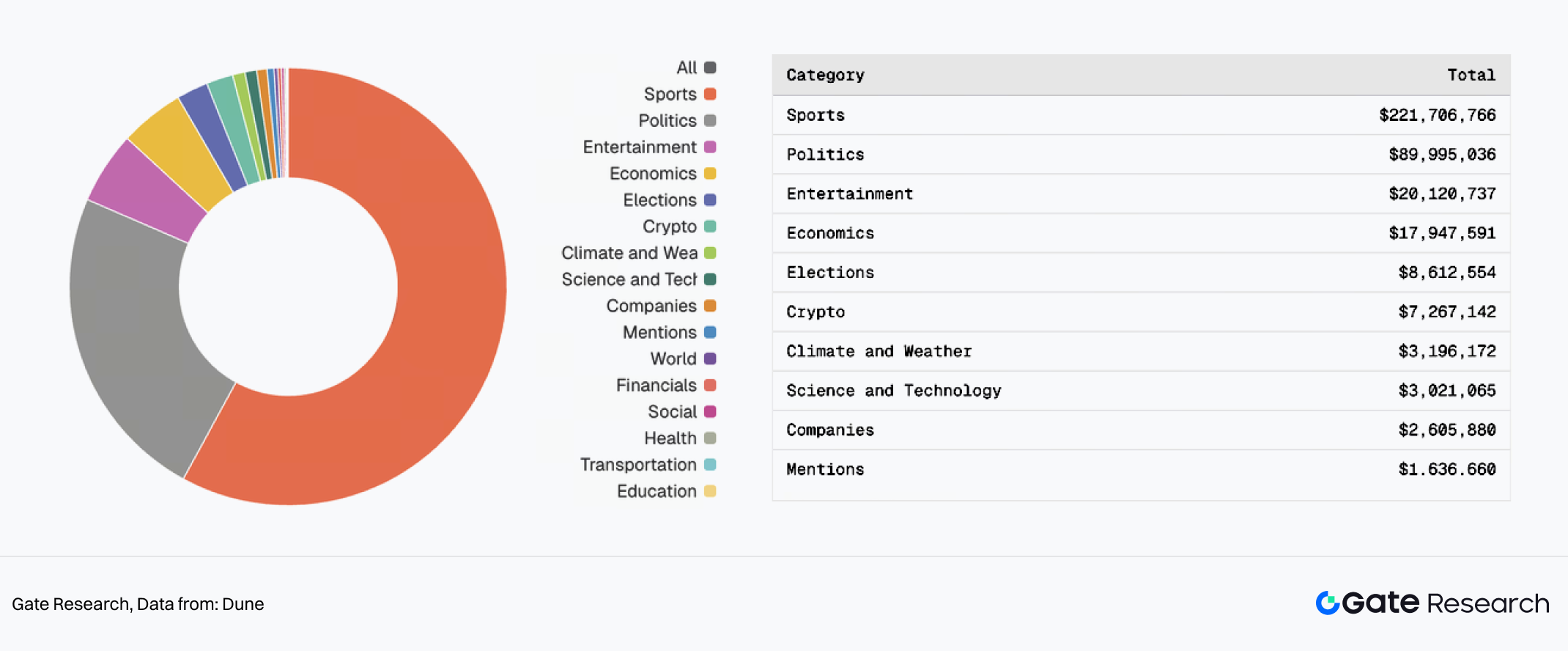The height and width of the screenshot is (651, 1568).
Task: Click the Crypto legend marker
Action: coord(709,227)
